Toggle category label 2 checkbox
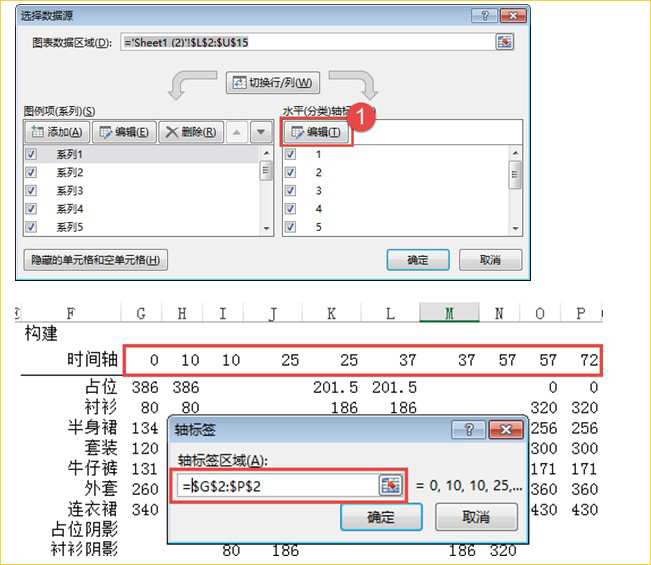The width and height of the screenshot is (651, 565). click(290, 172)
